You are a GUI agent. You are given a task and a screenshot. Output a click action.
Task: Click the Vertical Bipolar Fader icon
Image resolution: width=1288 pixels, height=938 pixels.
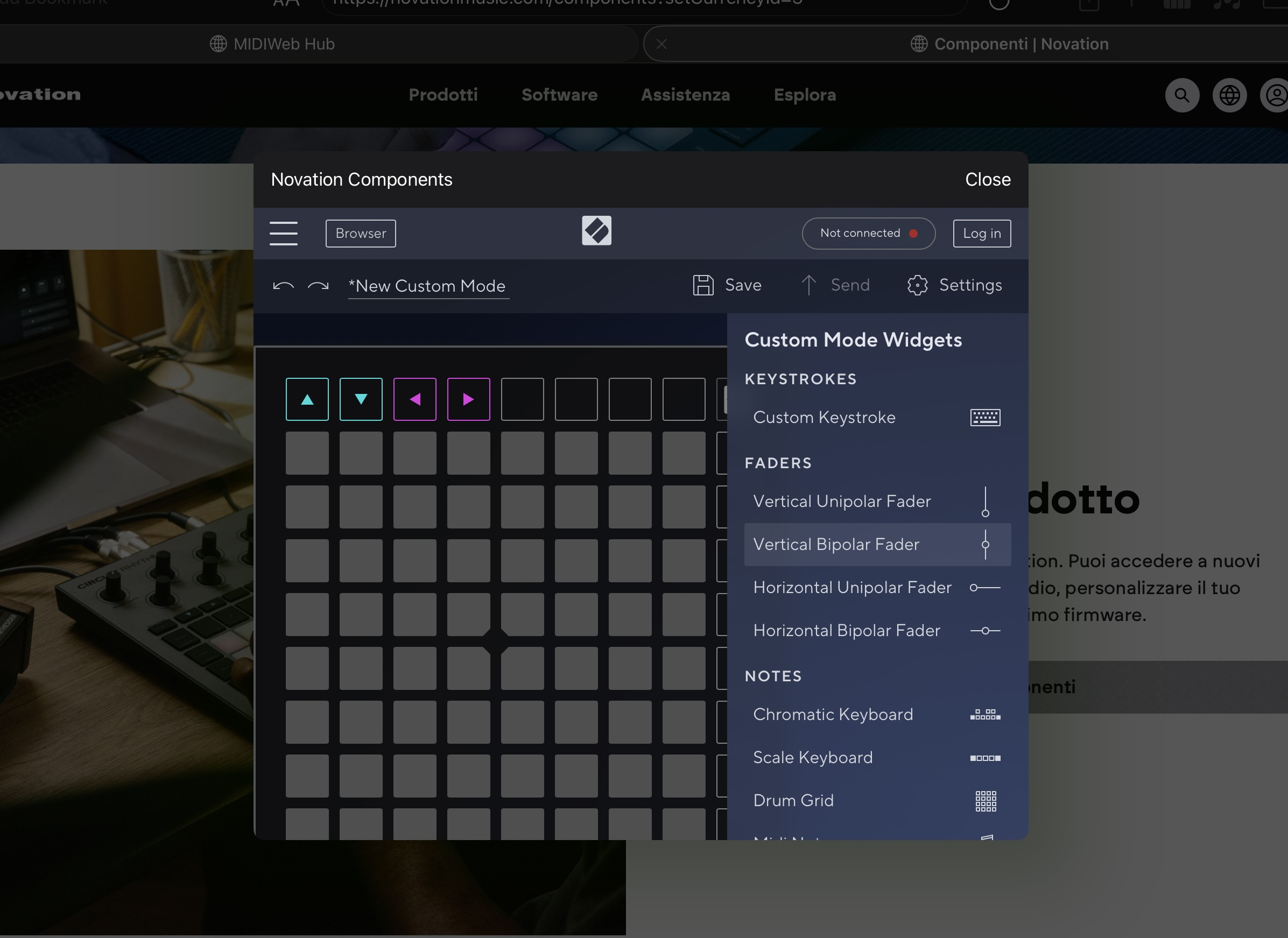tap(986, 545)
